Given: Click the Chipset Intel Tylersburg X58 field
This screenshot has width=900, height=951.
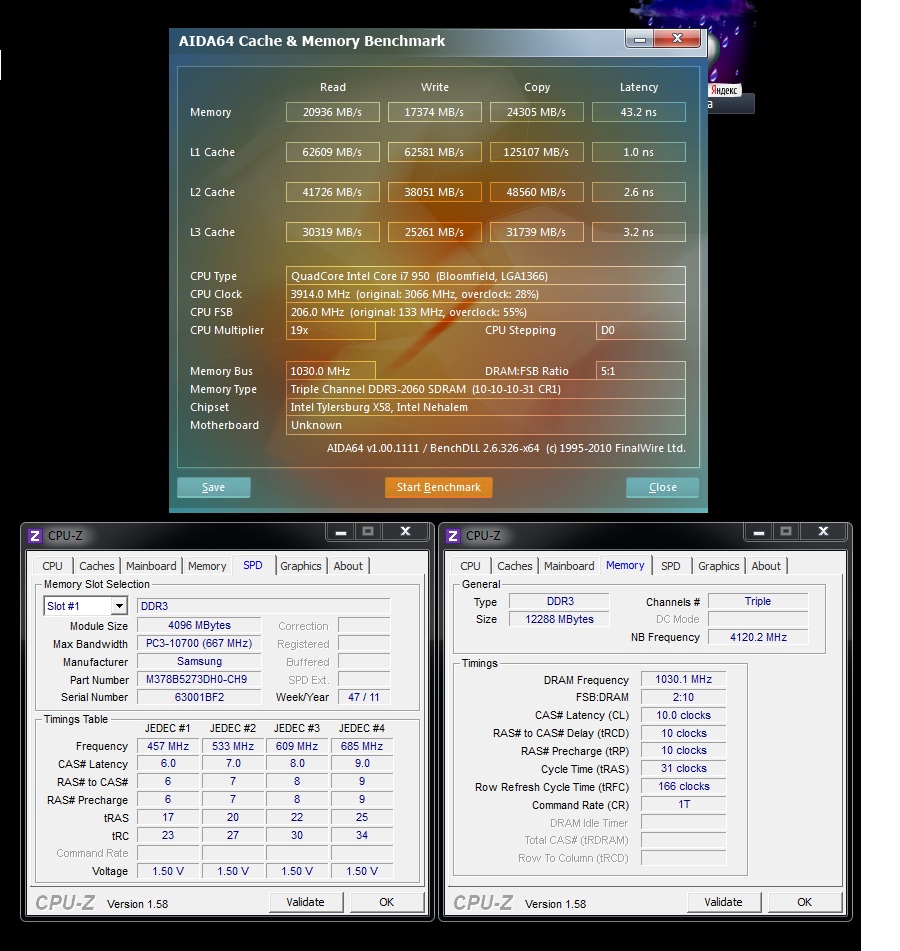Looking at the screenshot, I should pyautogui.click(x=486, y=408).
